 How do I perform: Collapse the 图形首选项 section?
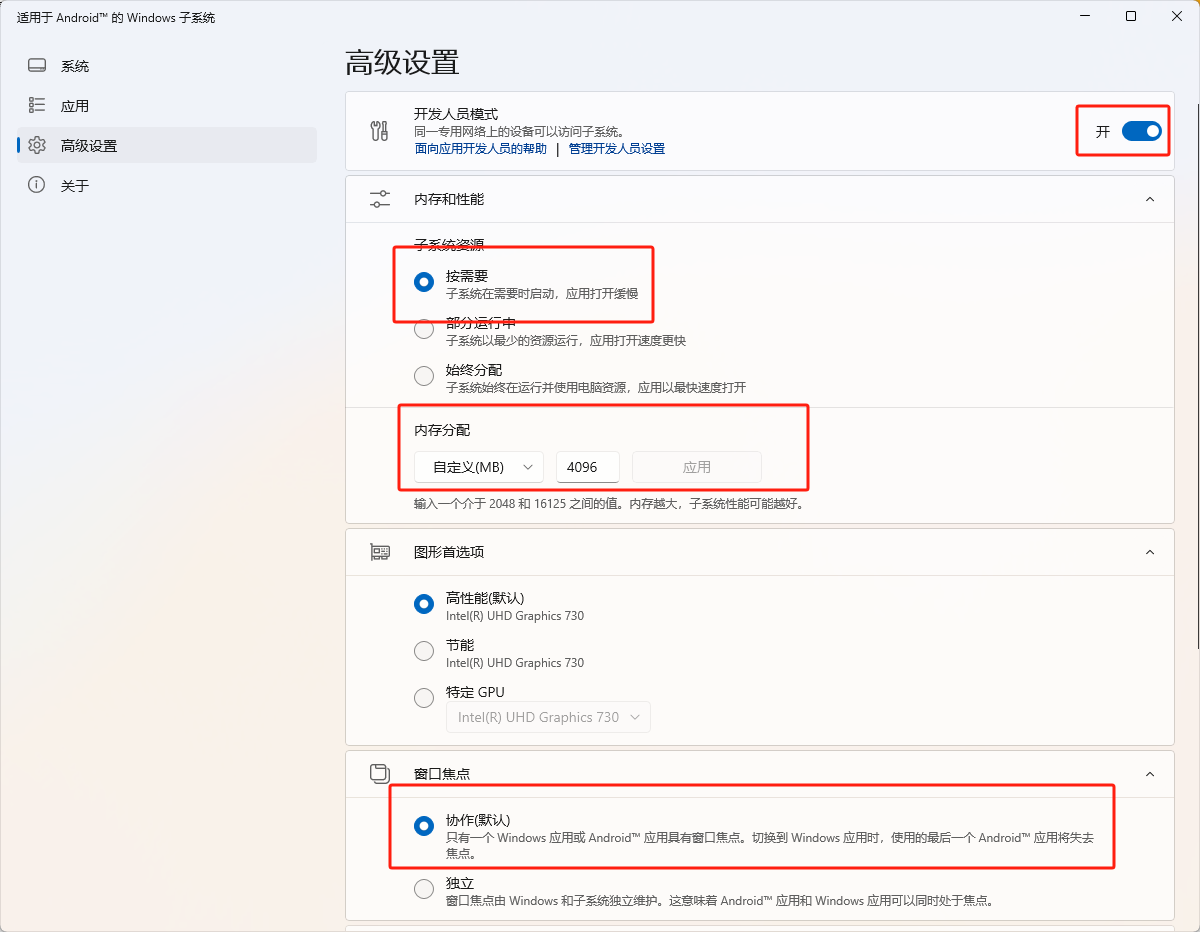[1150, 552]
